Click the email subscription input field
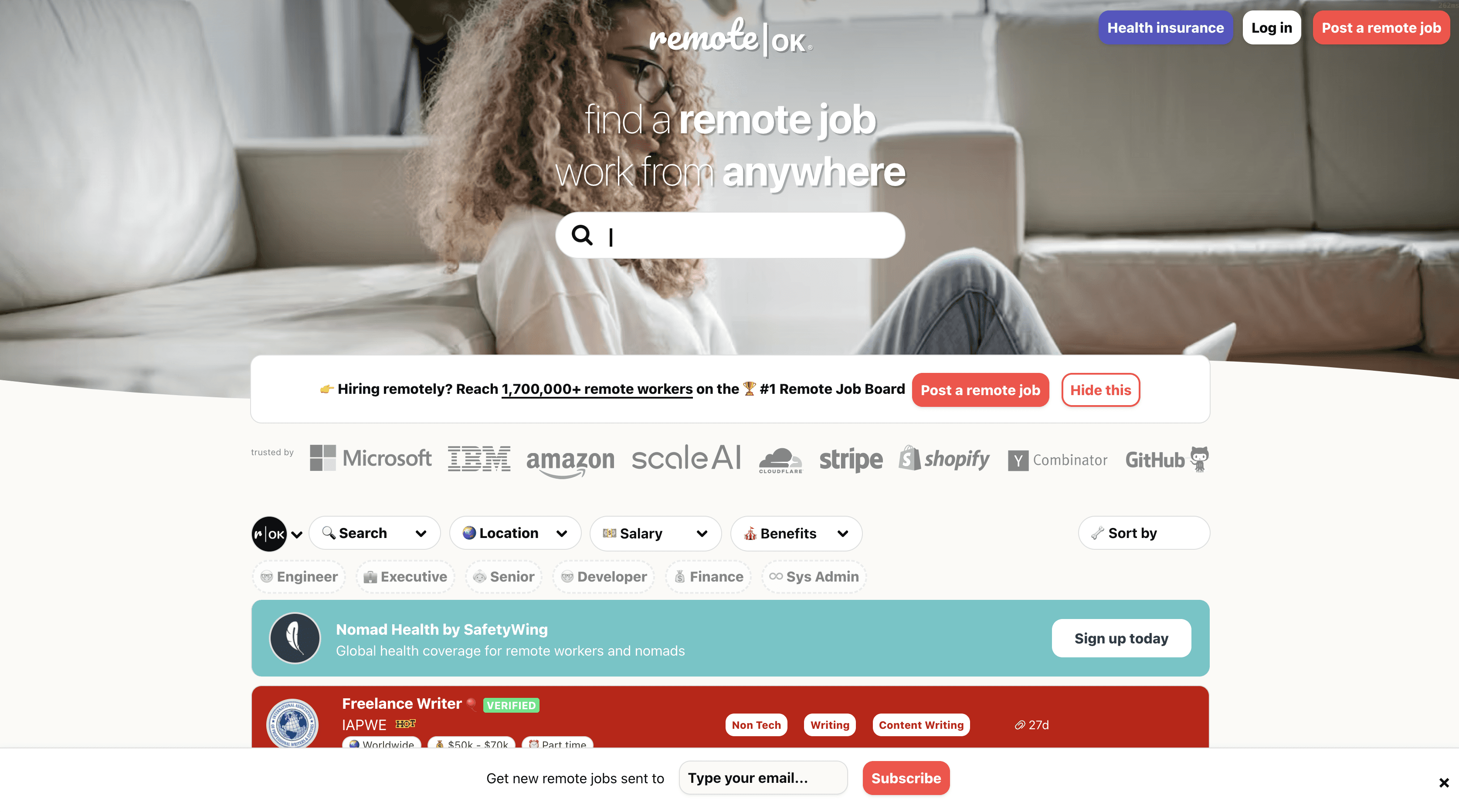This screenshot has height=812, width=1459. click(763, 777)
